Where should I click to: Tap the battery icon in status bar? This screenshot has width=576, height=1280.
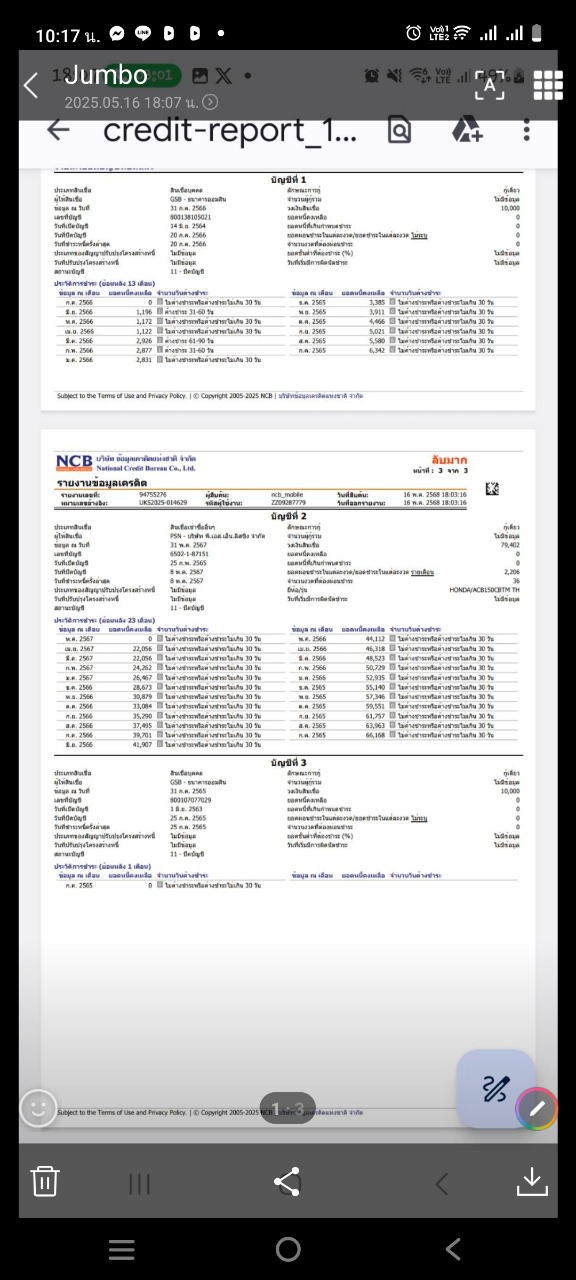tap(538, 33)
